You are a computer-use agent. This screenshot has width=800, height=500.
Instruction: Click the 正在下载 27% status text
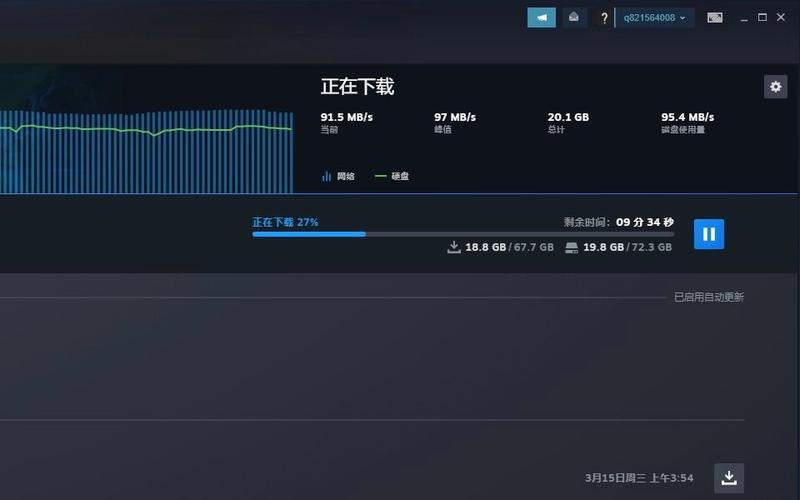285,222
